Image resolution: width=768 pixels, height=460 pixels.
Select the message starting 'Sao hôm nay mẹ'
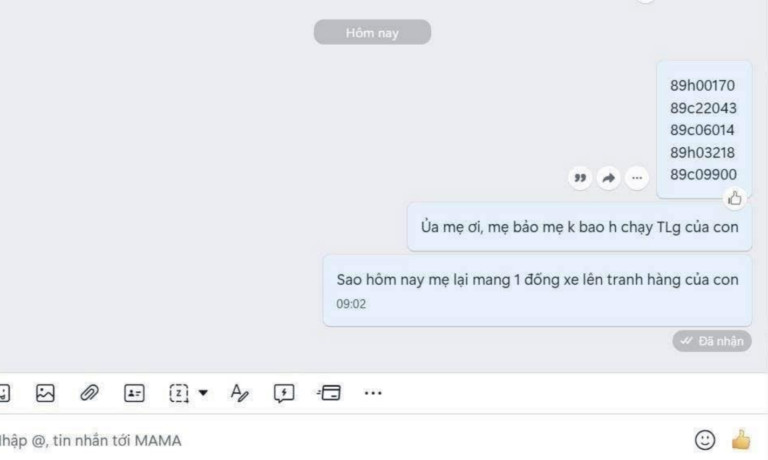point(537,290)
